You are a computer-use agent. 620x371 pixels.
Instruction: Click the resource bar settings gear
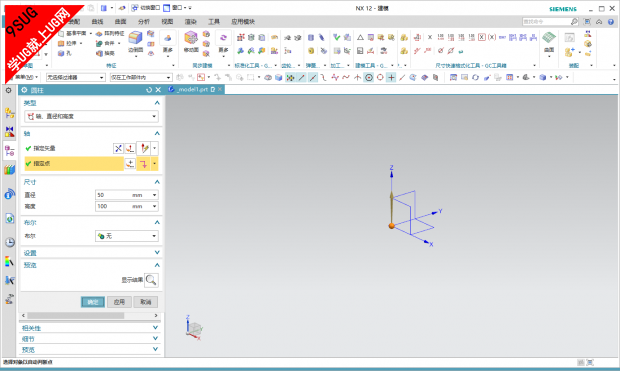click(x=8, y=91)
